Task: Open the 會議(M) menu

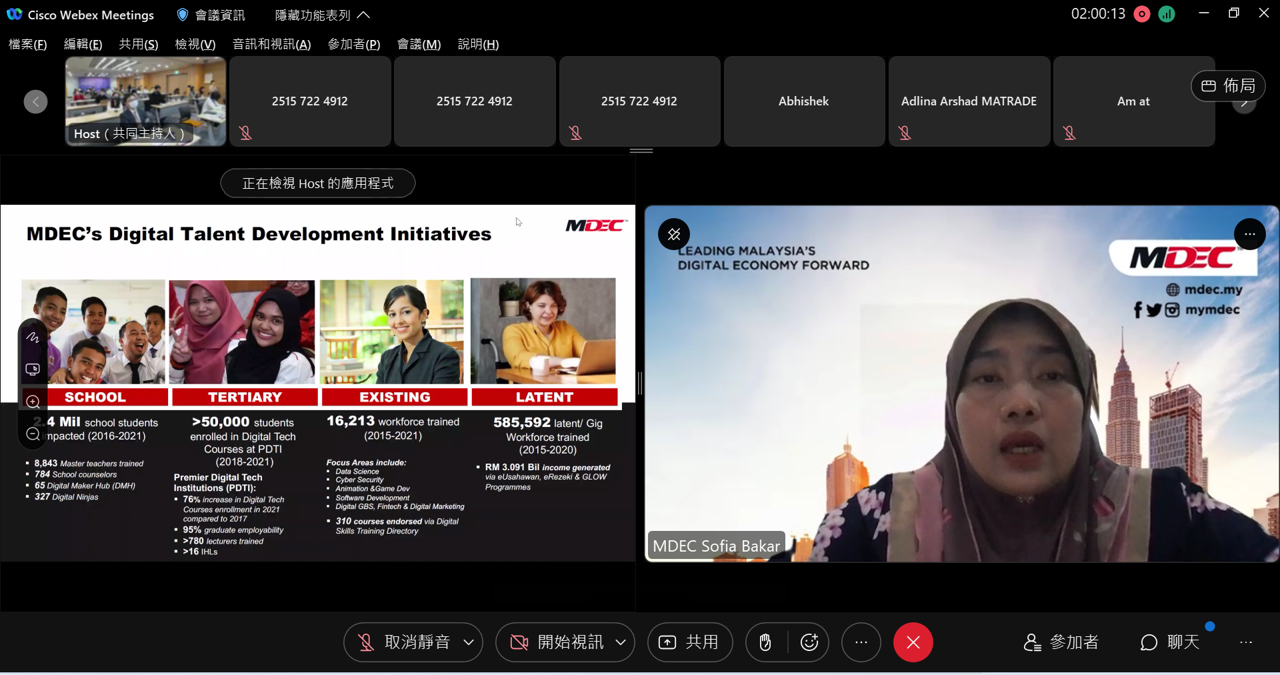Action: tap(419, 44)
